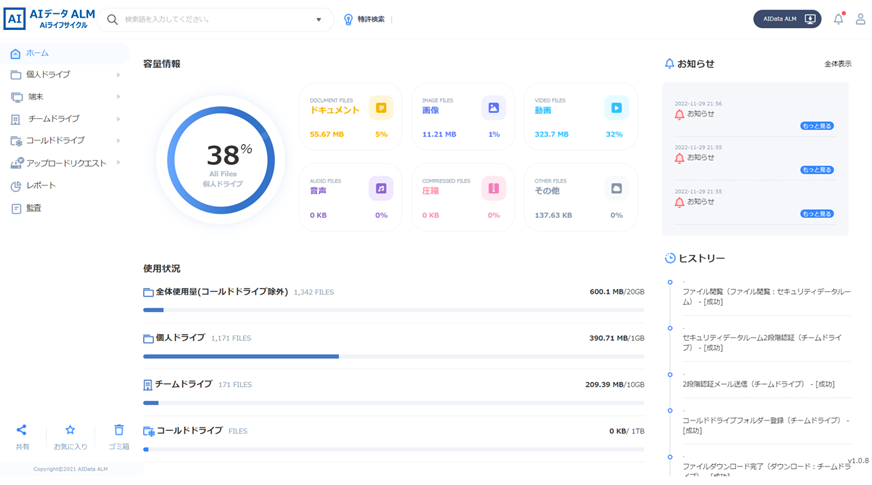The width and height of the screenshot is (872, 485).
Task: Expand コールドドライブ sidebar arrow
Action: tap(118, 141)
